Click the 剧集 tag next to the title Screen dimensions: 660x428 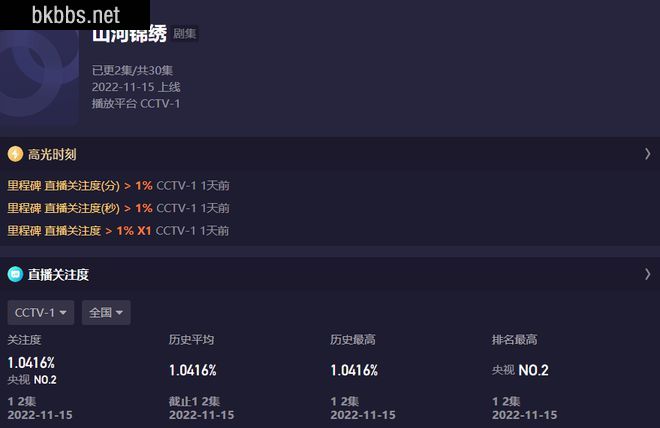(185, 34)
